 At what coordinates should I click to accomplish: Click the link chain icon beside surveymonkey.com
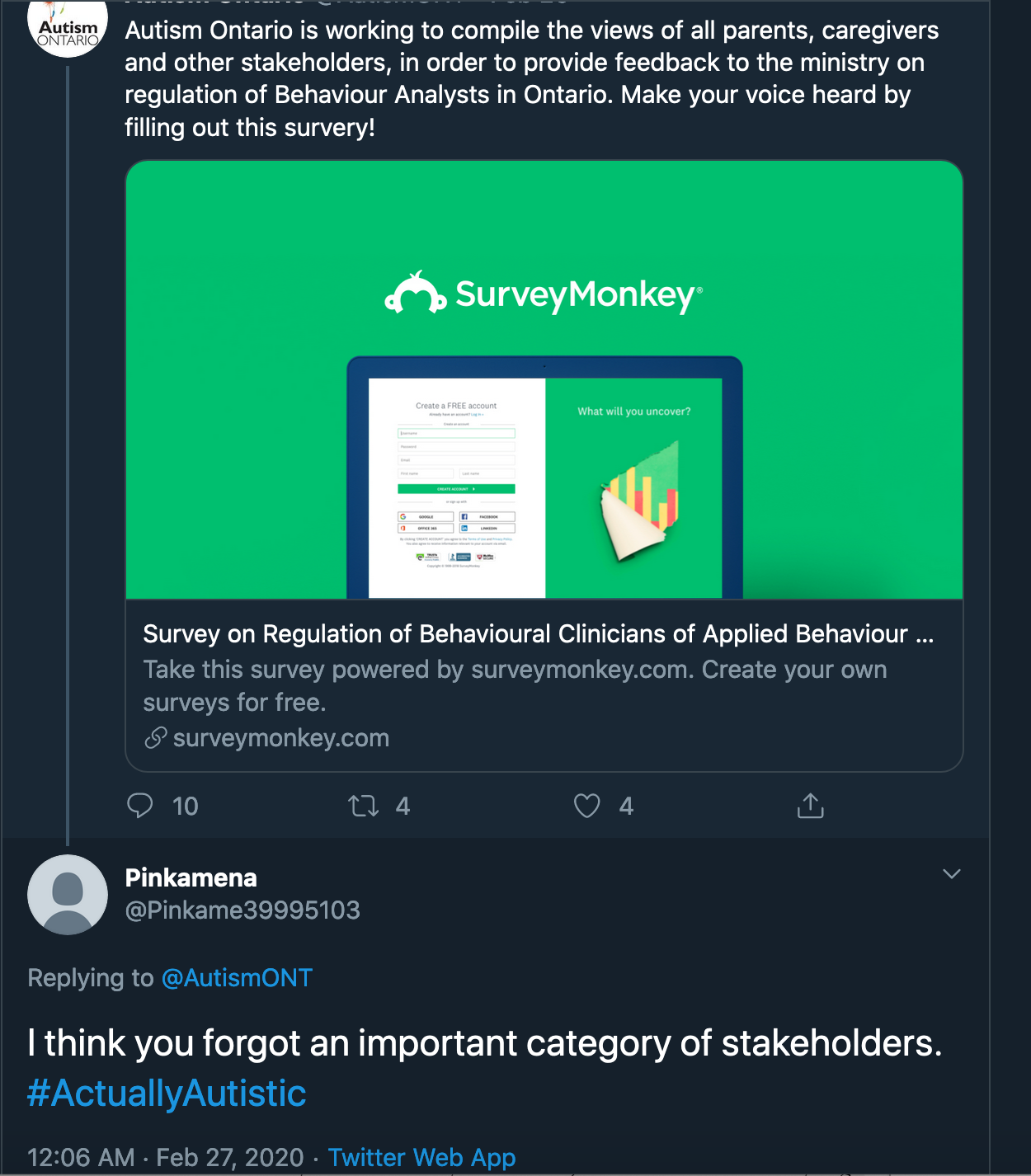(154, 738)
